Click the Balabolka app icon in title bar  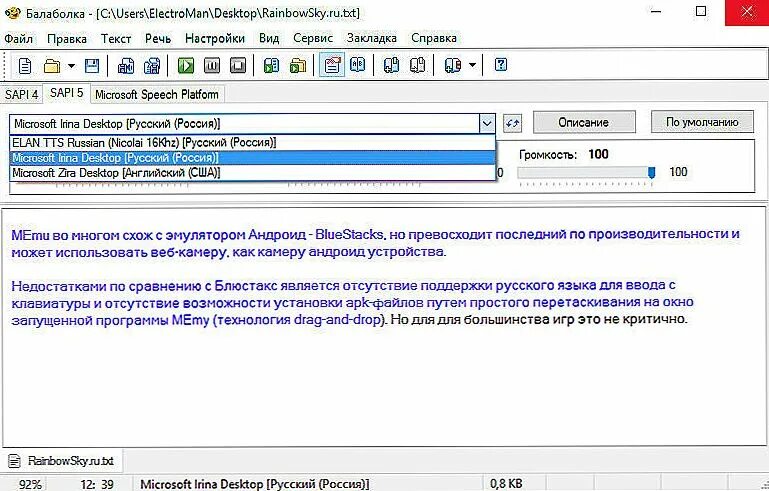(12, 13)
